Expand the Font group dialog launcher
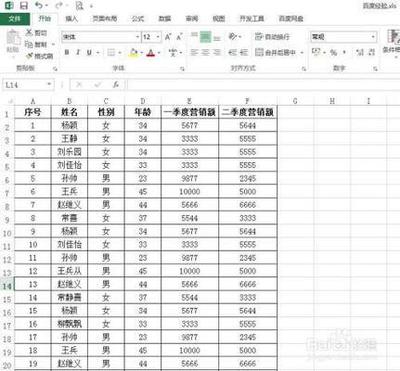 (x=182, y=69)
